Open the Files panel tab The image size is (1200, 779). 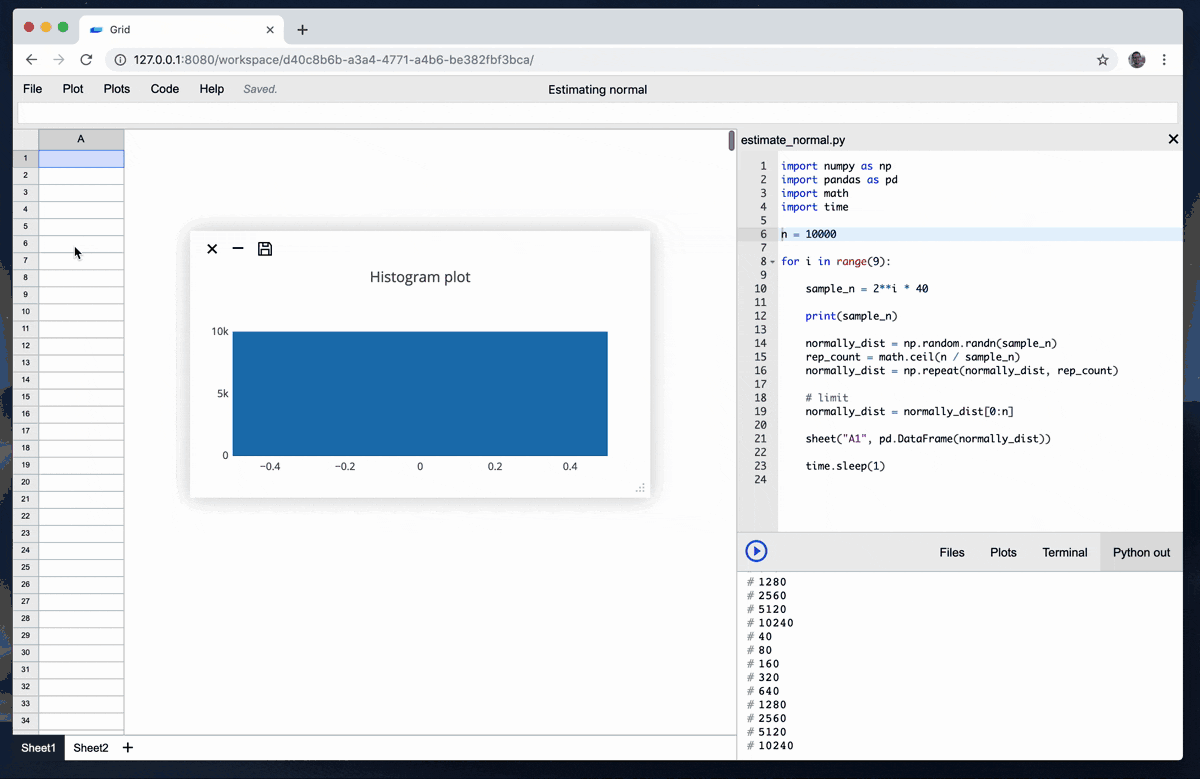(x=951, y=551)
